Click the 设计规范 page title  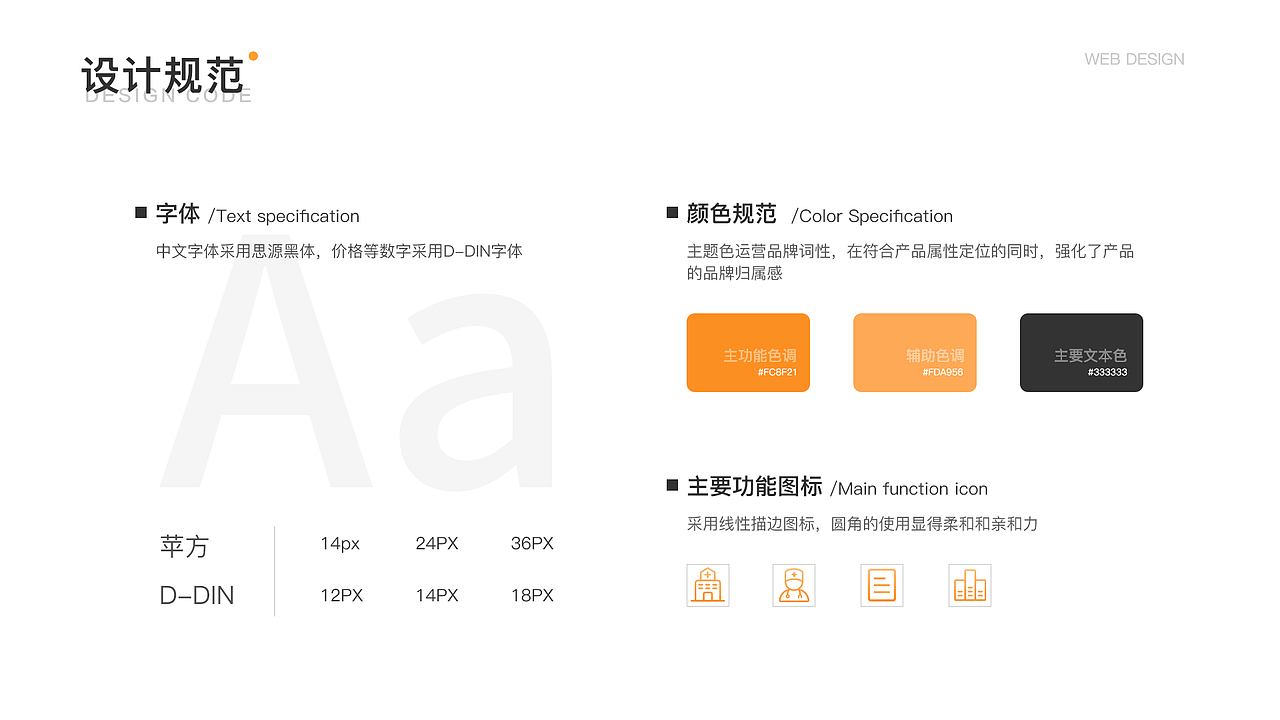tap(163, 76)
